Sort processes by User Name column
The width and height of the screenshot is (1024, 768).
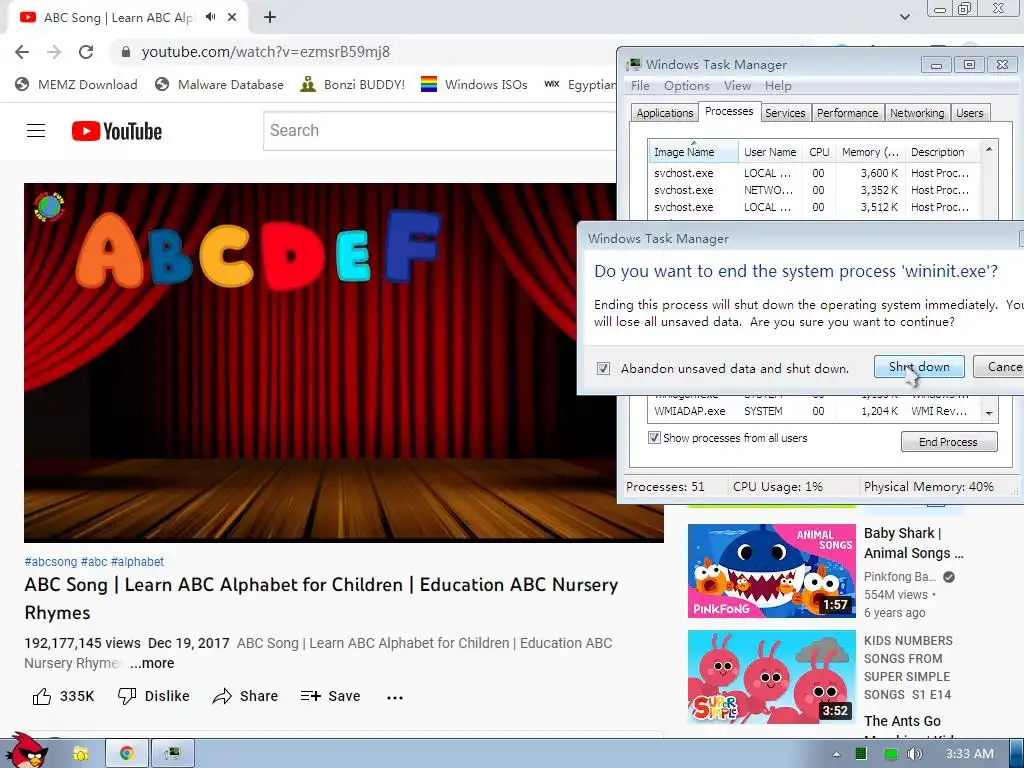pyautogui.click(x=770, y=152)
